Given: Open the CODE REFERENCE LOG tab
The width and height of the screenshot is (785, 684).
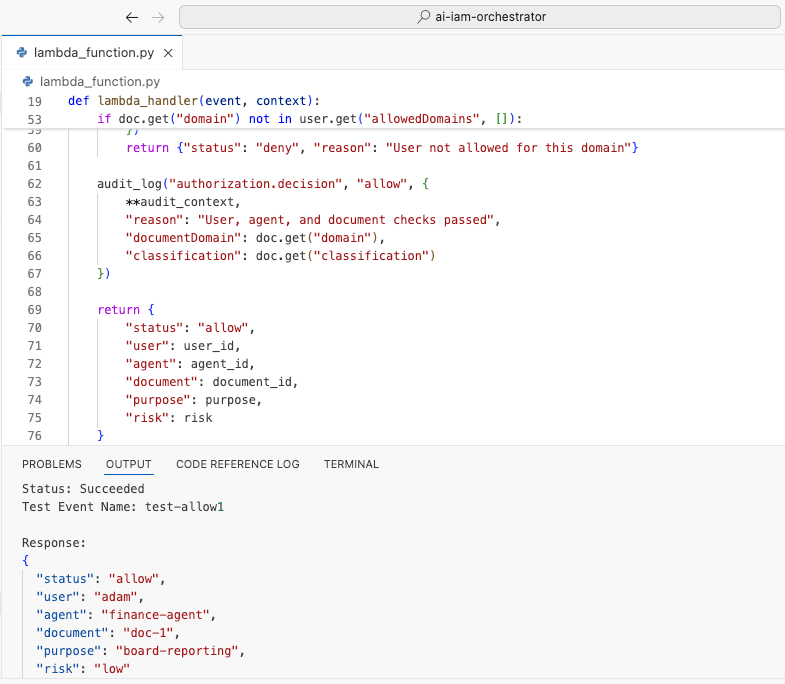Looking at the screenshot, I should (x=238, y=464).
